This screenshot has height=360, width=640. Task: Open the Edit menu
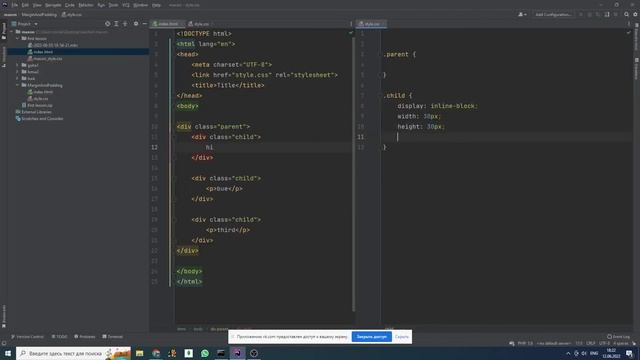tap(25, 5)
